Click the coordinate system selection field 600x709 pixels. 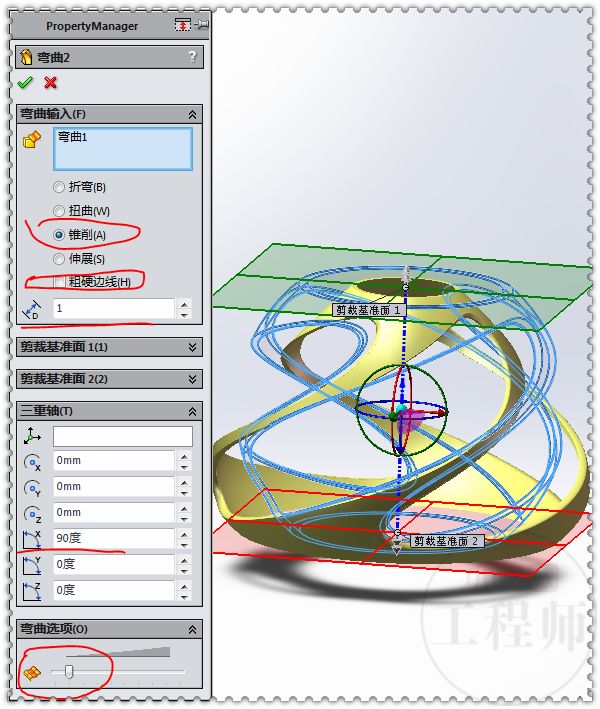click(123, 436)
